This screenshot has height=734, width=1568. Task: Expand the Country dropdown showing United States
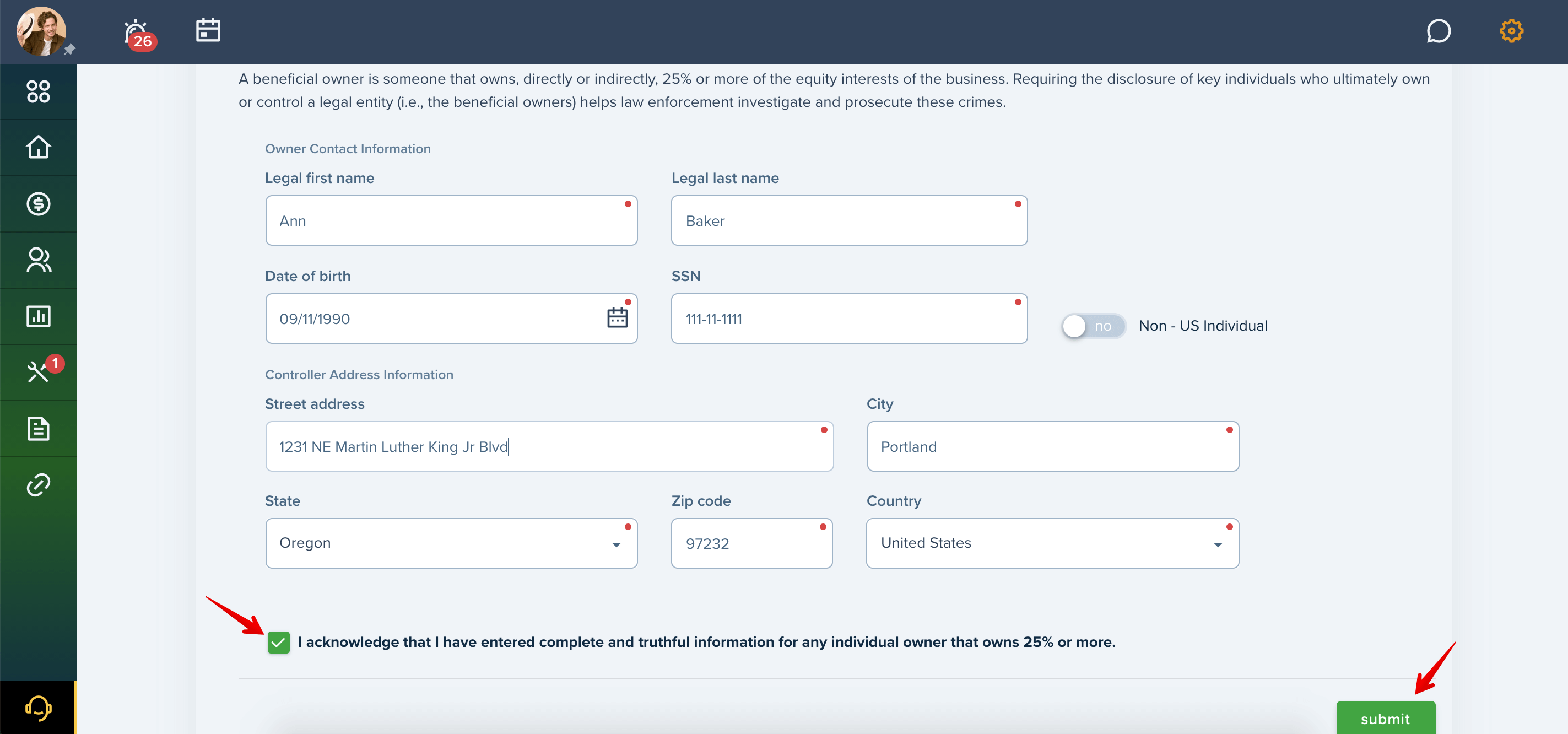pos(1052,543)
